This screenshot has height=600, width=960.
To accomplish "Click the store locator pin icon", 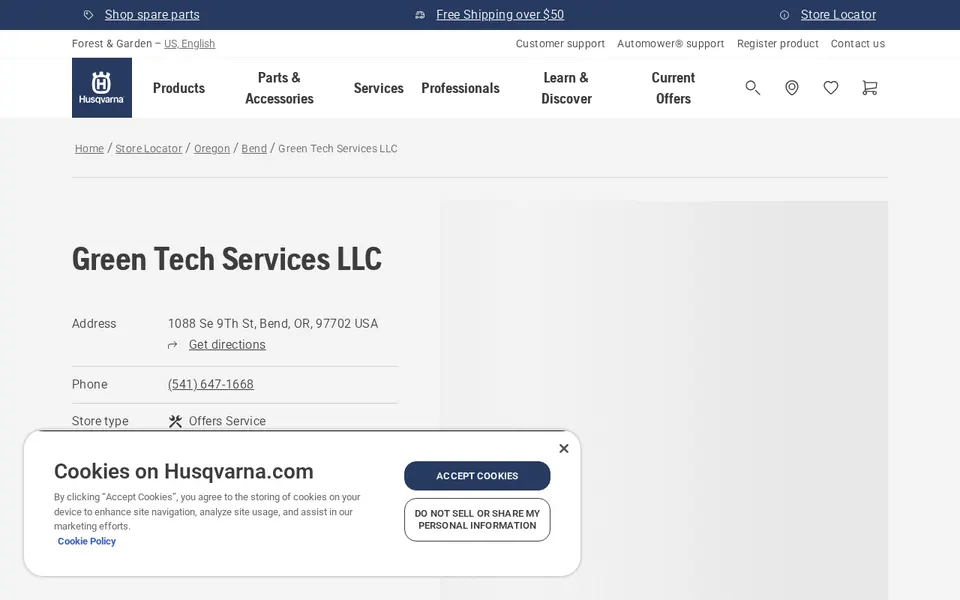I will [792, 88].
